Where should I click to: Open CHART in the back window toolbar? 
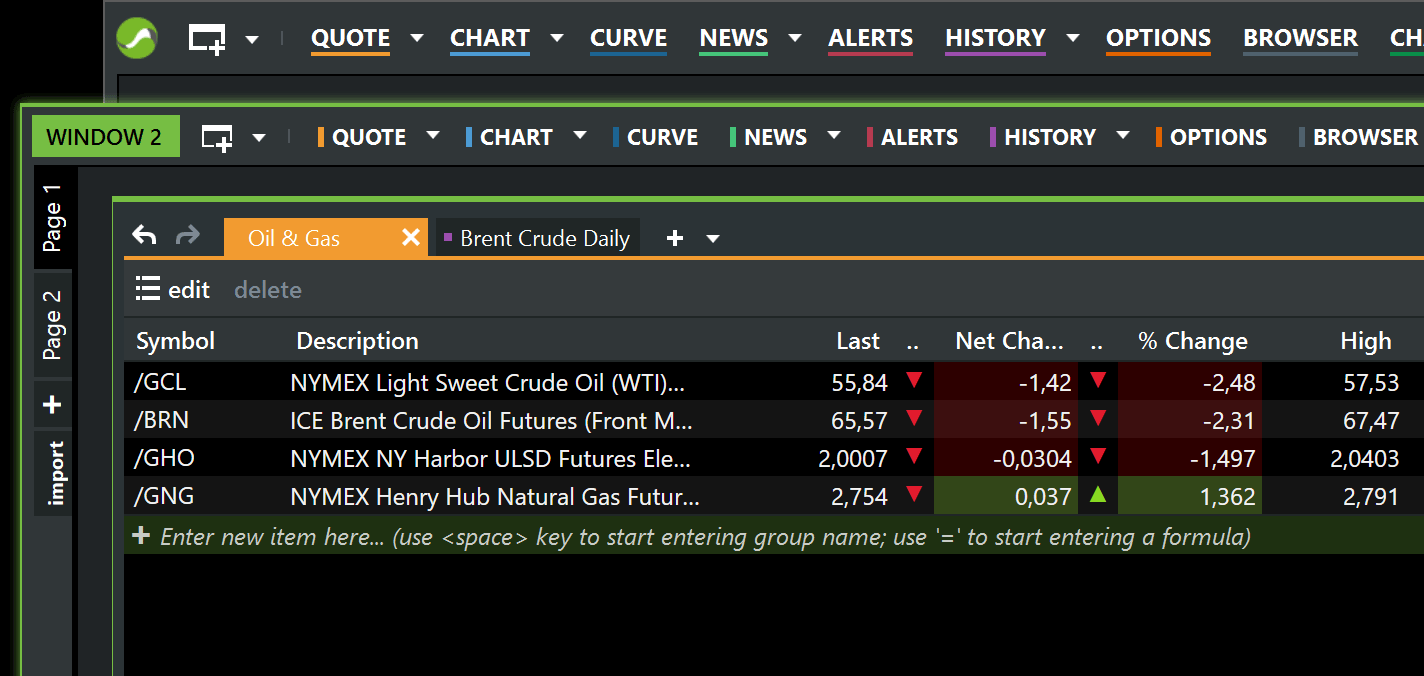490,38
